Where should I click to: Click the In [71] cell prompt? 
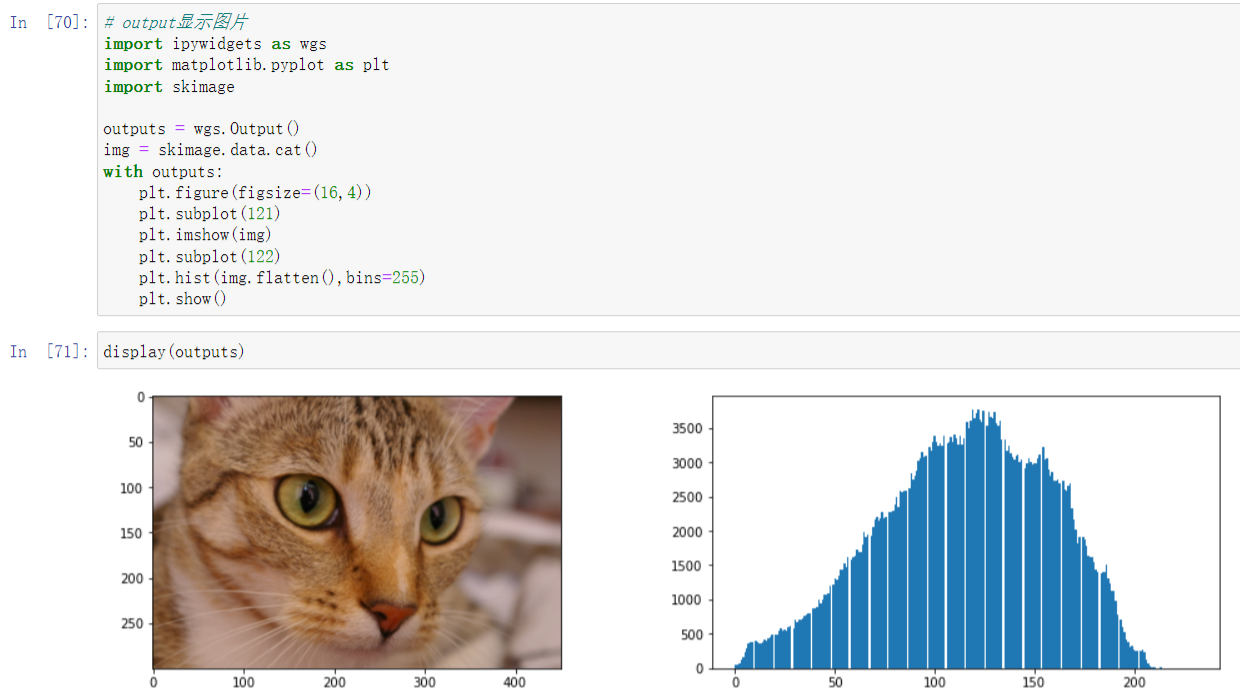[49, 352]
